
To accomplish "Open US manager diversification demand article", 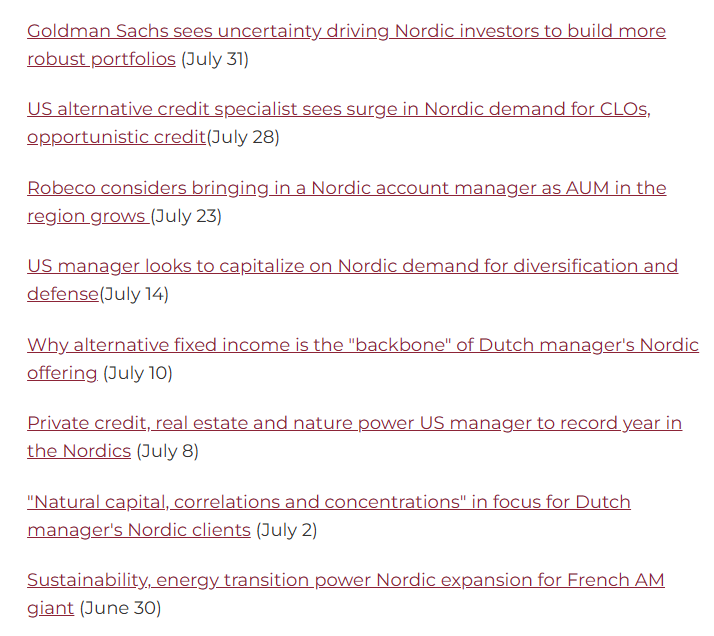I will tap(352, 266).
